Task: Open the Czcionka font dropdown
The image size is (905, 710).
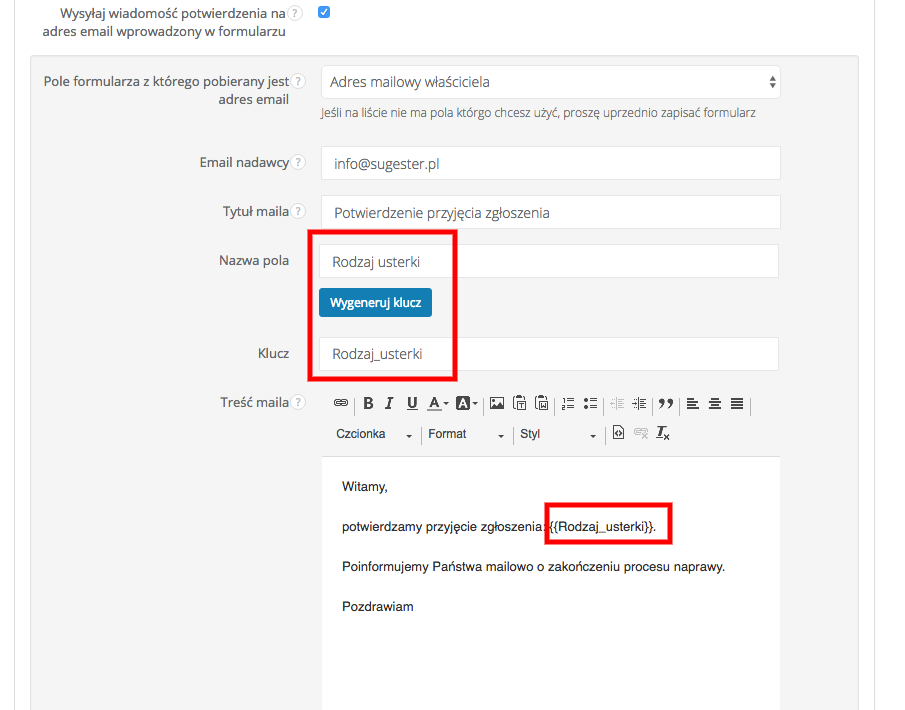Action: tap(374, 434)
